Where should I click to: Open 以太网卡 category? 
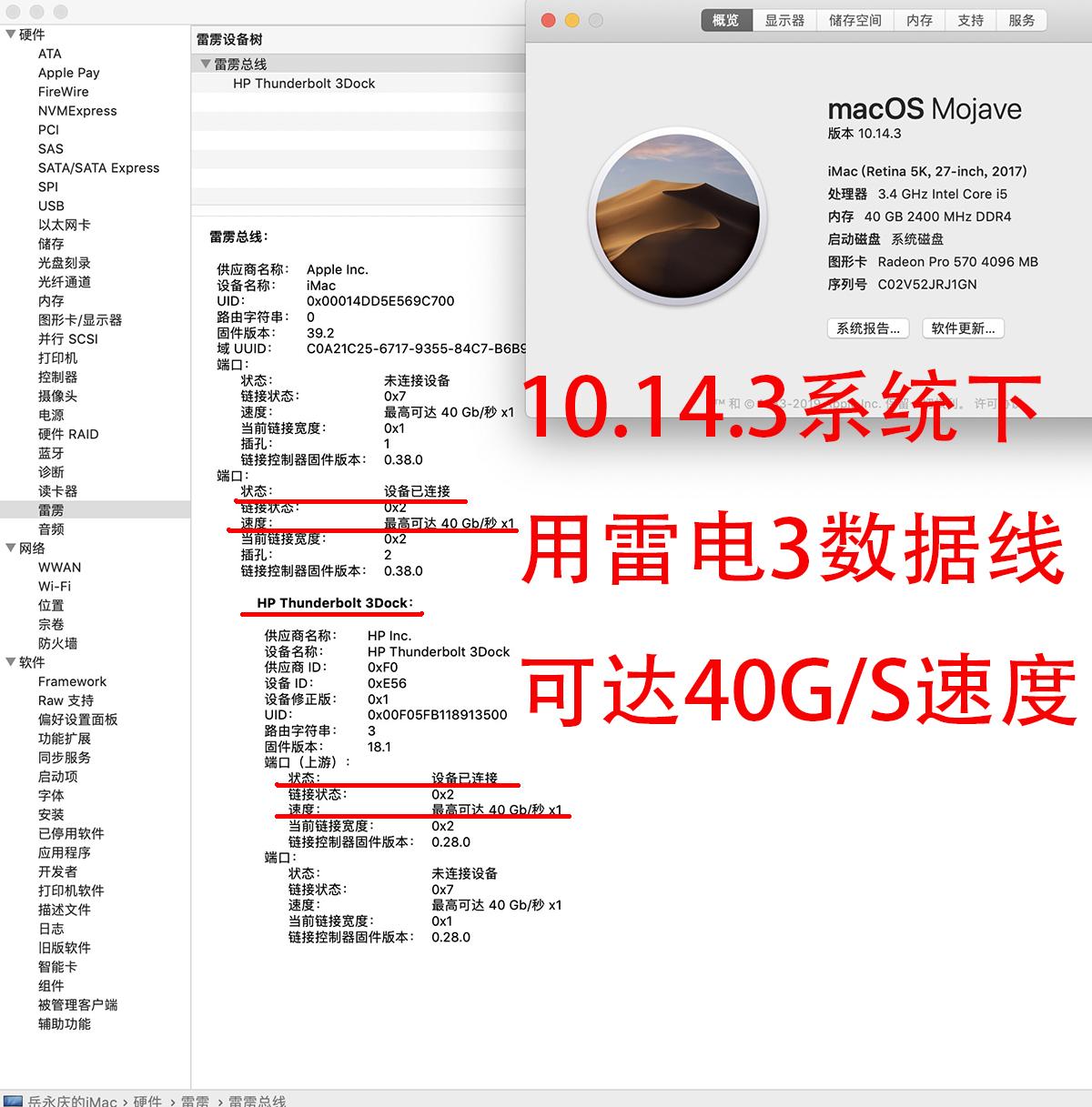point(65,225)
